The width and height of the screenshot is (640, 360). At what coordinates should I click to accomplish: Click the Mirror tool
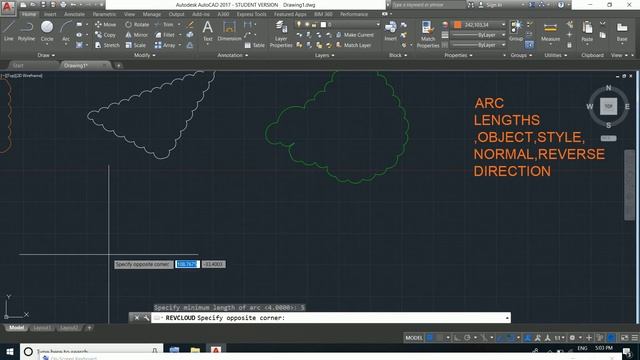(x=137, y=35)
